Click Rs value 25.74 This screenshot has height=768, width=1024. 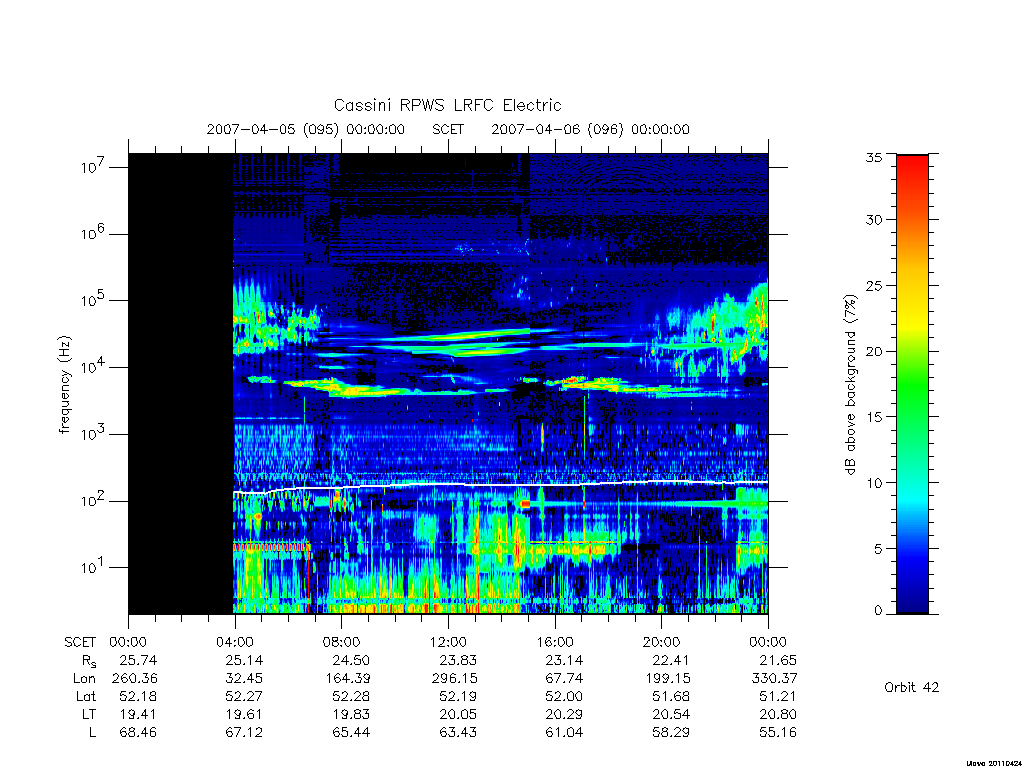[x=138, y=660]
